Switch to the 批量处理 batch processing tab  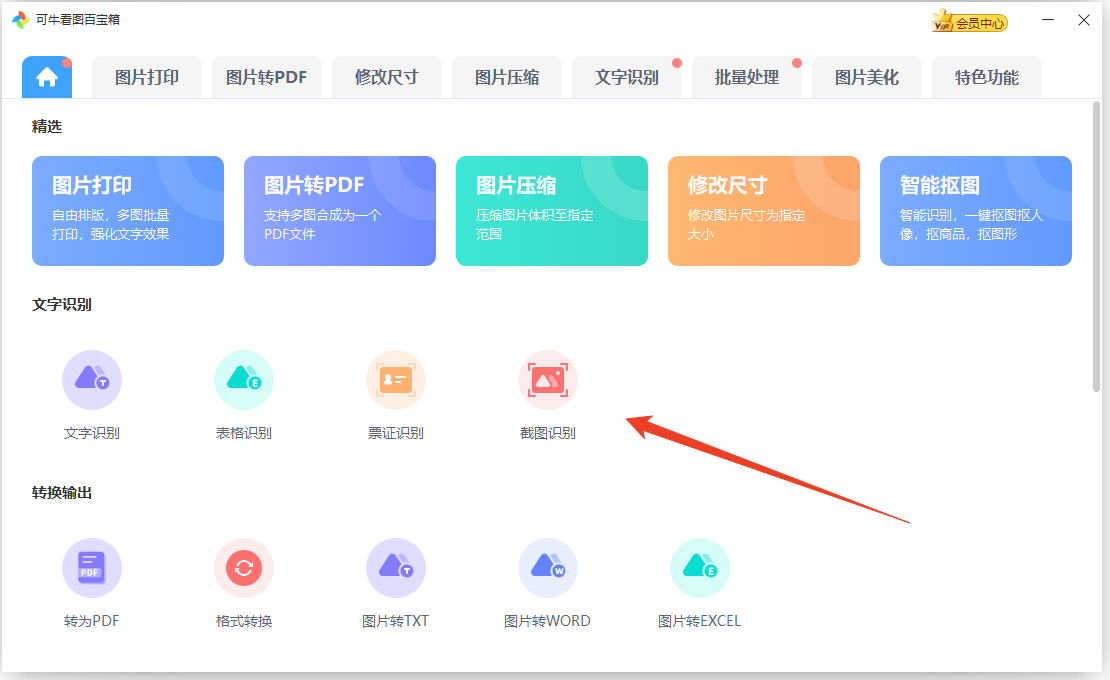[747, 76]
